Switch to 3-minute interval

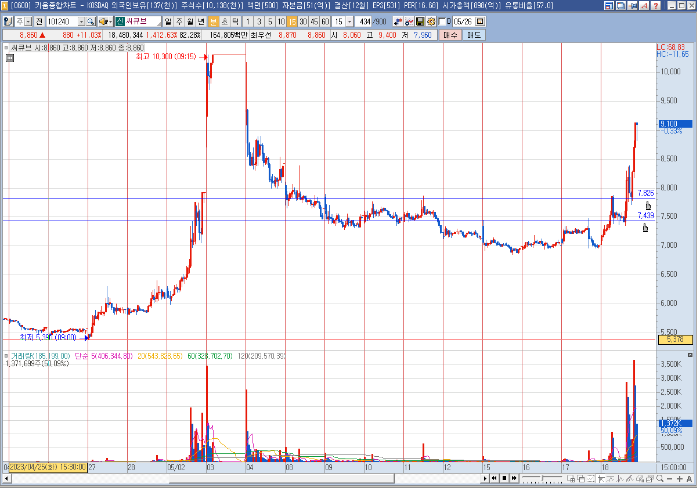259,21
